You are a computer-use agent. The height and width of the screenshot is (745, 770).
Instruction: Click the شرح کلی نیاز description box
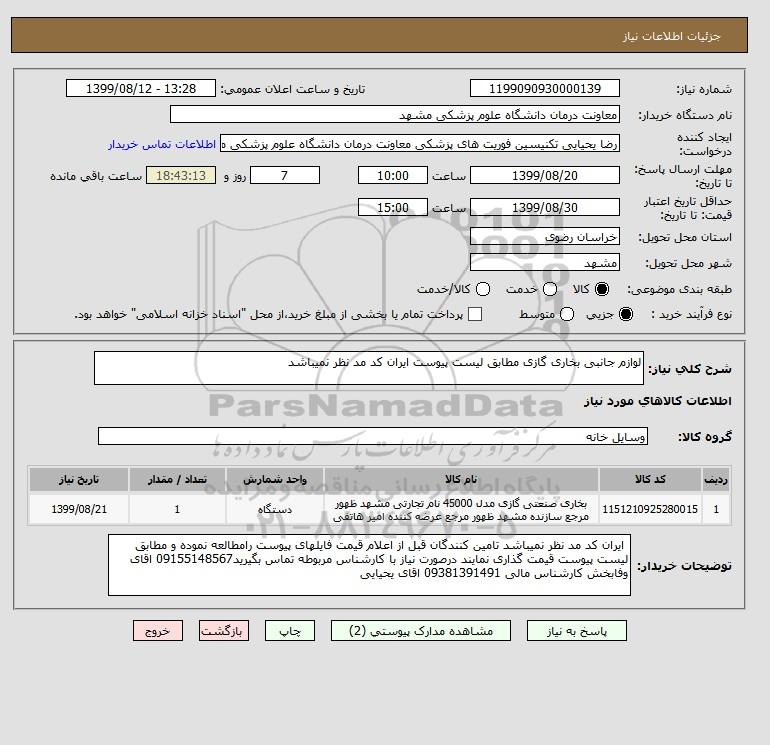click(x=369, y=368)
